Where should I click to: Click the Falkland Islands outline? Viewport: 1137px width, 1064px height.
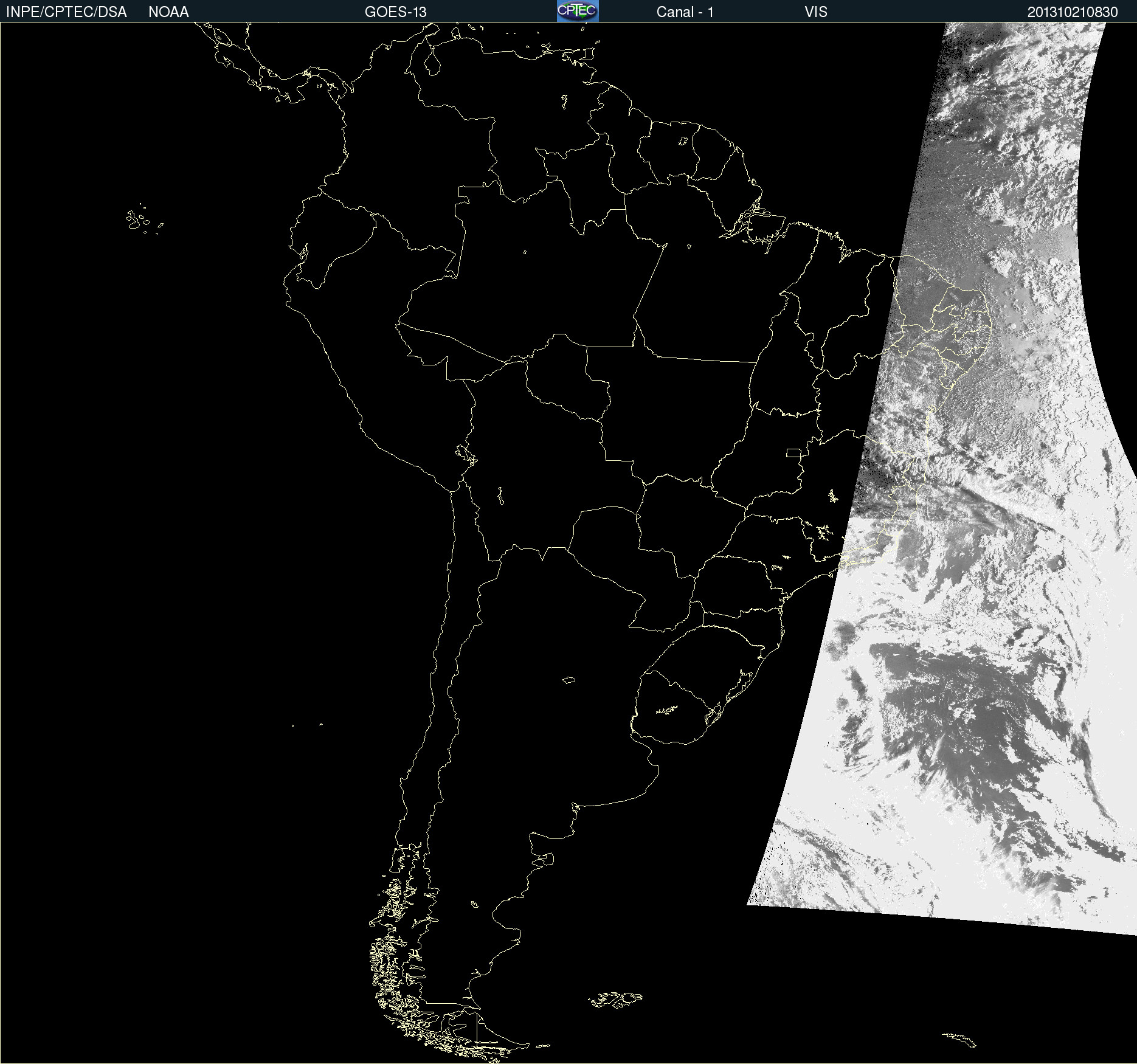[615, 1000]
